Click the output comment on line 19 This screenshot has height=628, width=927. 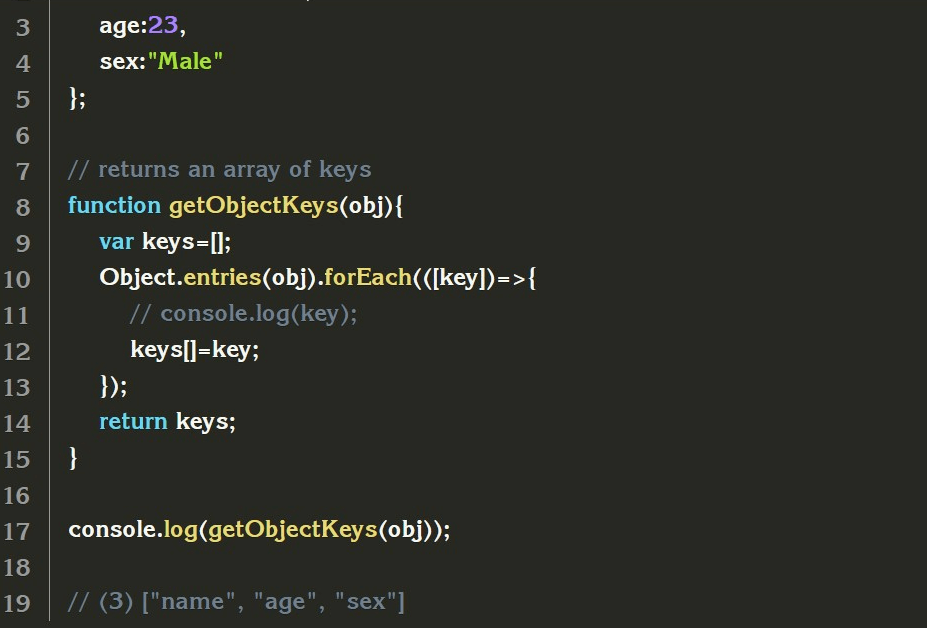(x=236, y=602)
